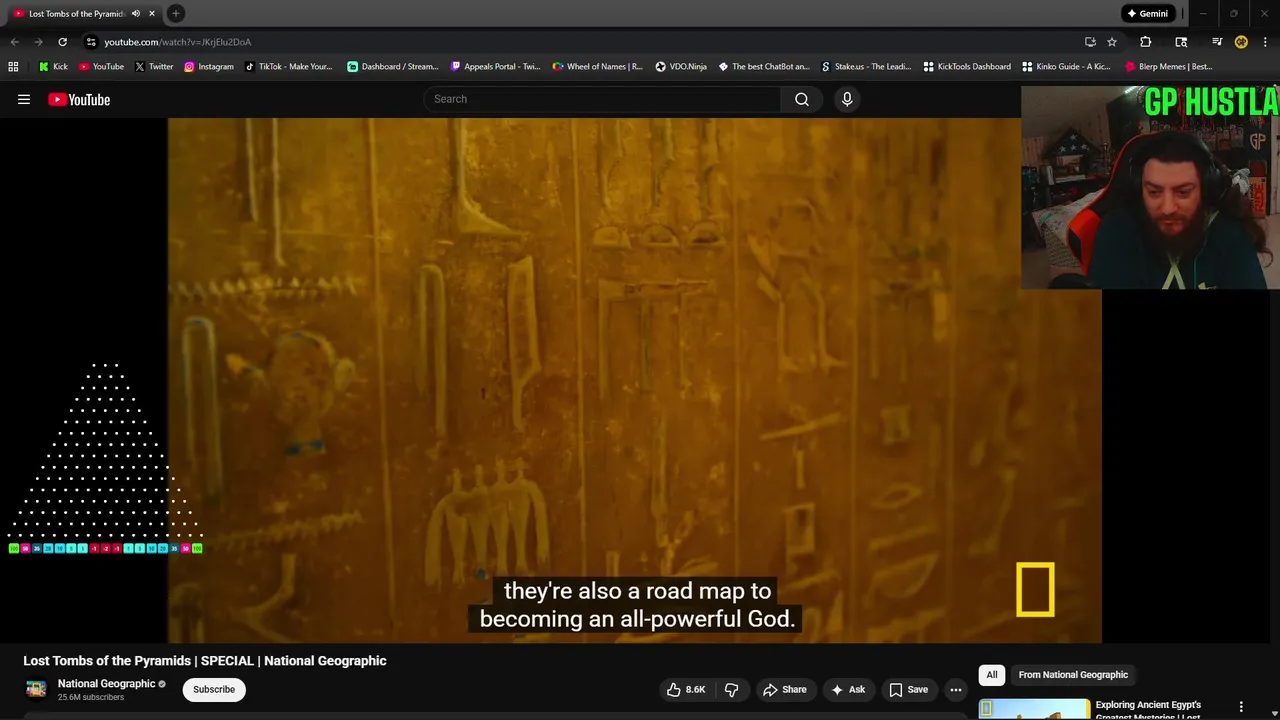Open the Chrome media controls icon

pyautogui.click(x=1217, y=42)
